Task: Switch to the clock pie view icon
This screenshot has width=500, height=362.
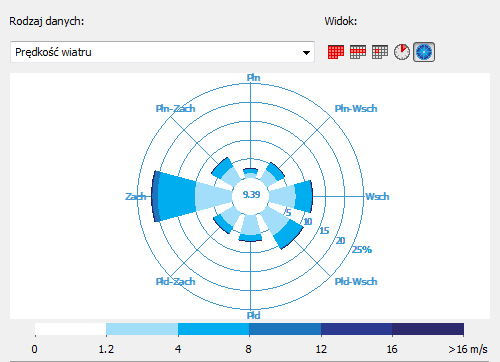Action: pyautogui.click(x=402, y=52)
